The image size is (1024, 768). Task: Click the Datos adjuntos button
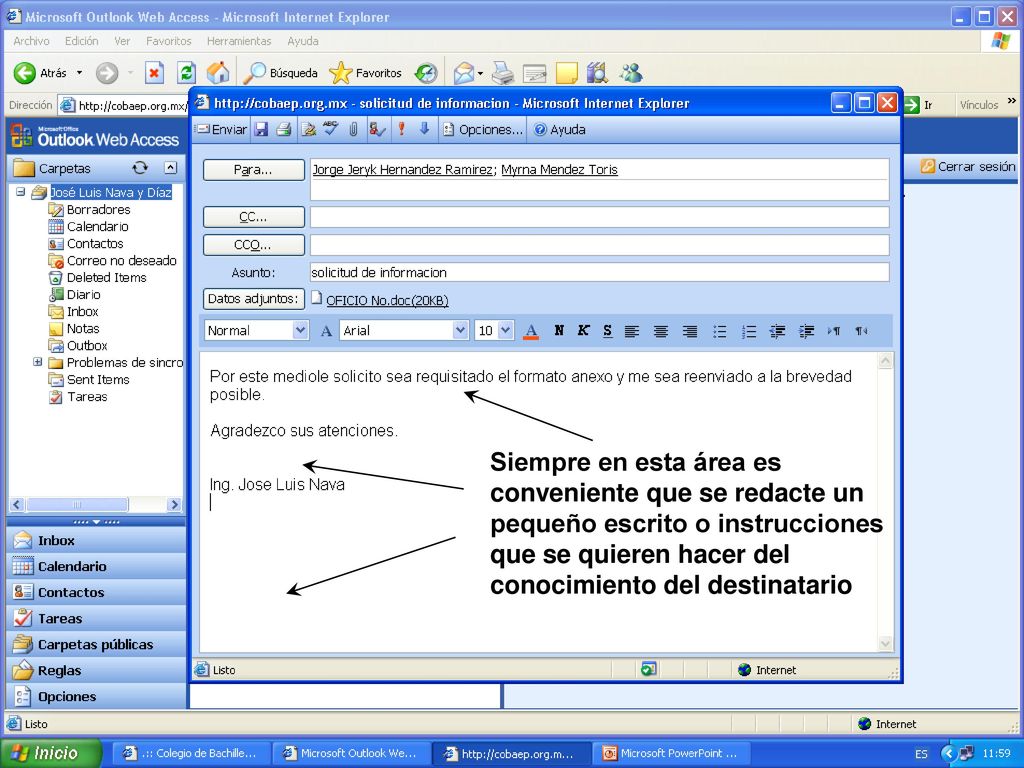tap(253, 299)
